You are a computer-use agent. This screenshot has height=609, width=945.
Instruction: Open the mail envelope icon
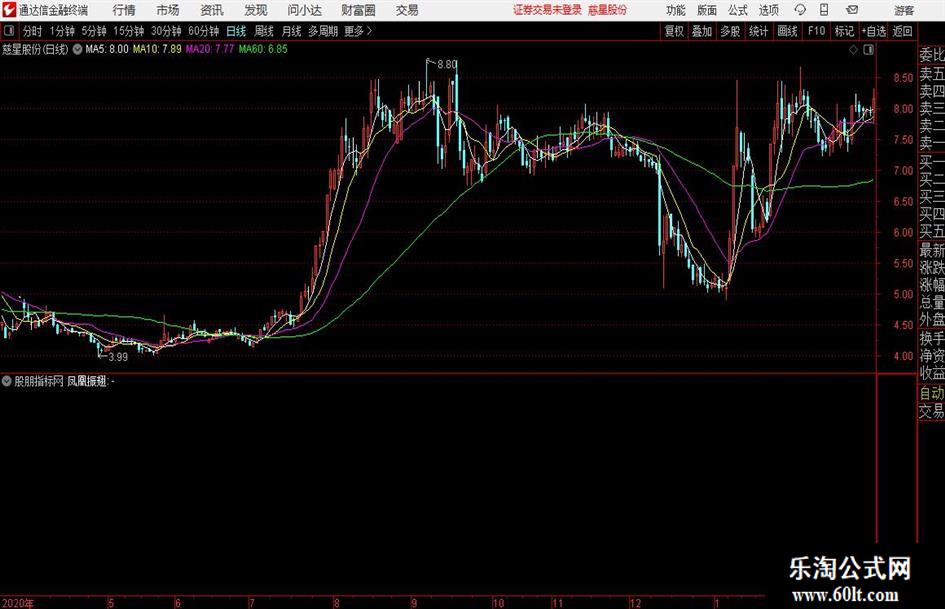(x=852, y=10)
